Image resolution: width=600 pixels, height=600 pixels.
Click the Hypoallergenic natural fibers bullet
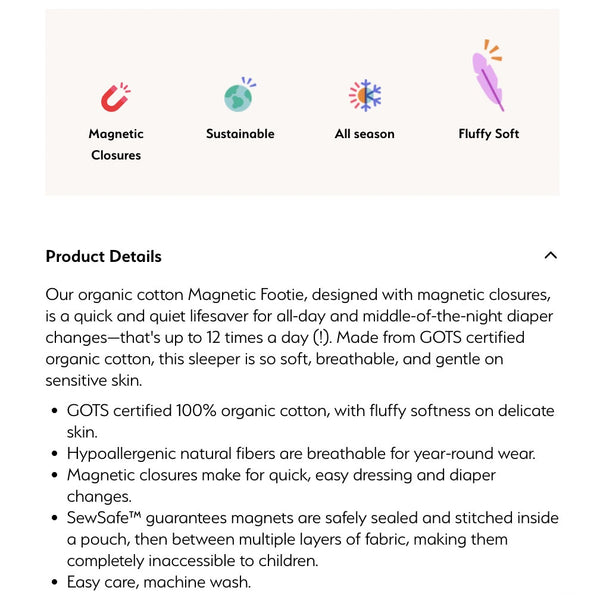301,453
